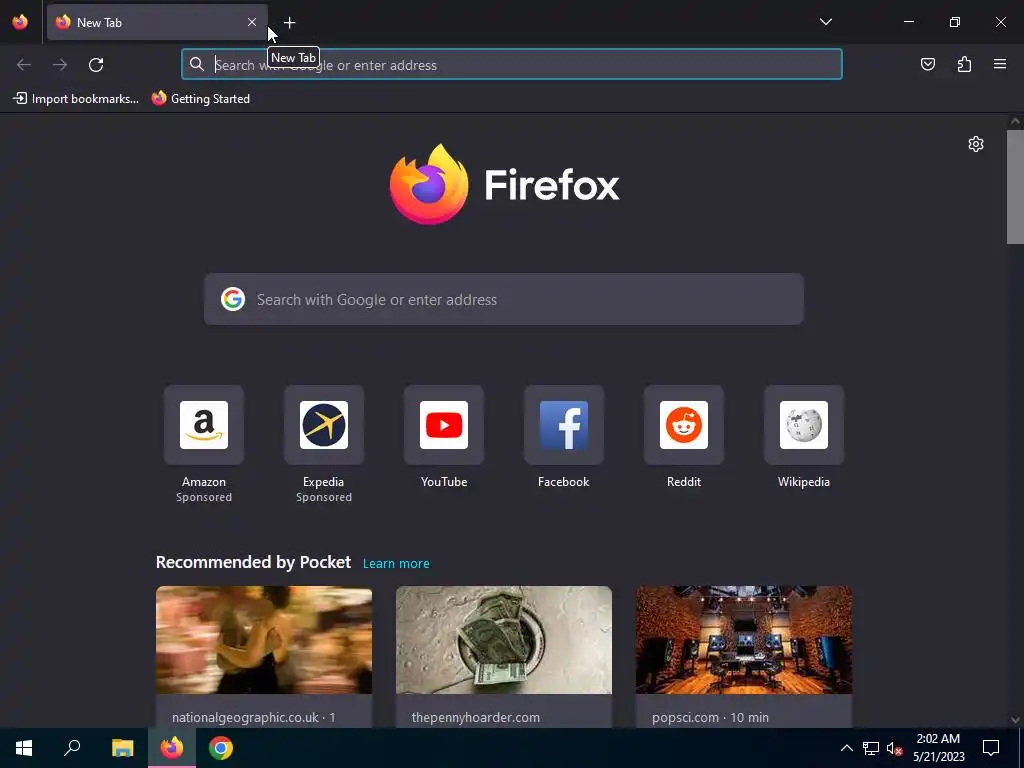Go back one page
The height and width of the screenshot is (768, 1024).
[24, 65]
